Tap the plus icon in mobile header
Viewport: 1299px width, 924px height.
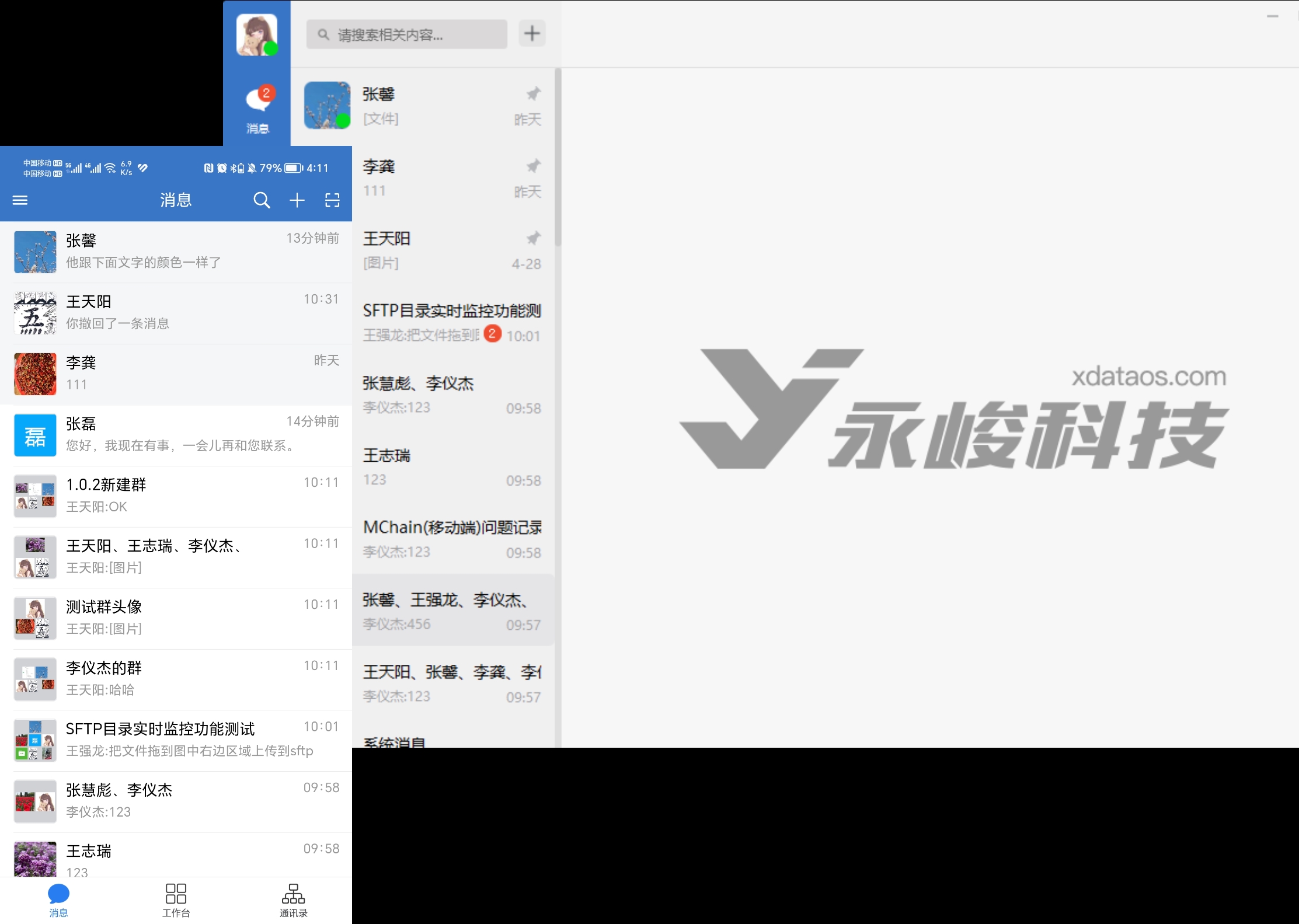[297, 200]
